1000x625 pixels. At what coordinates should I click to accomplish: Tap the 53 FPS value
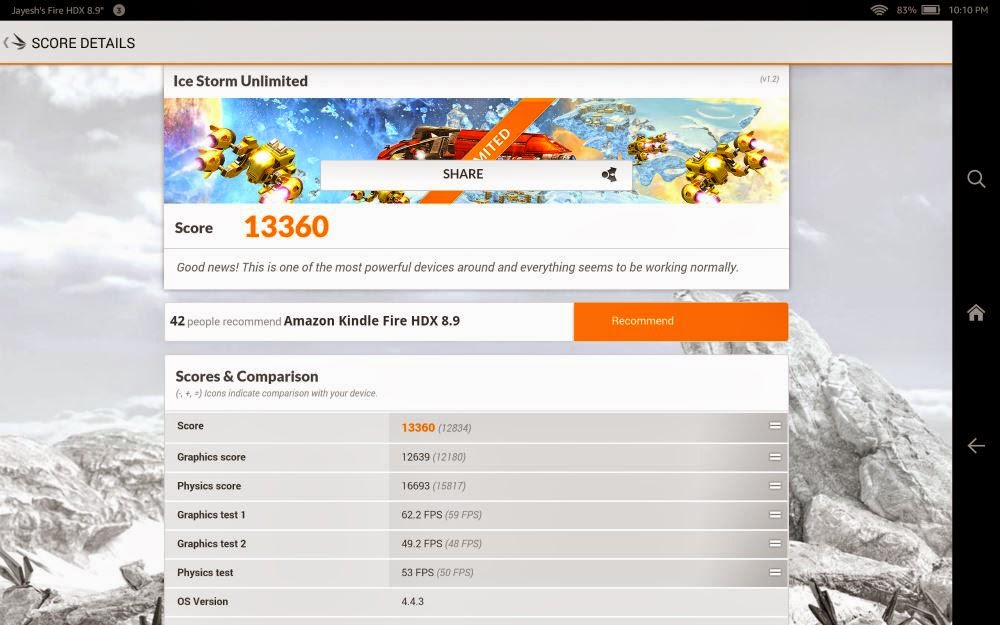pyautogui.click(x=418, y=572)
